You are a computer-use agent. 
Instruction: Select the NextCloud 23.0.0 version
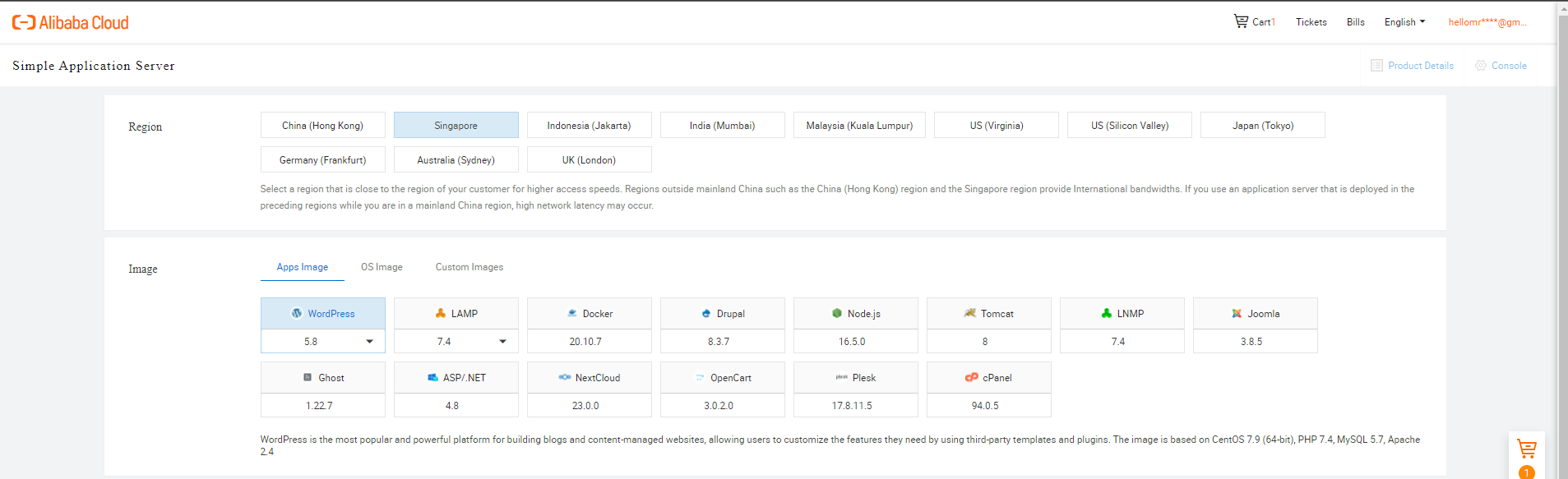click(590, 405)
